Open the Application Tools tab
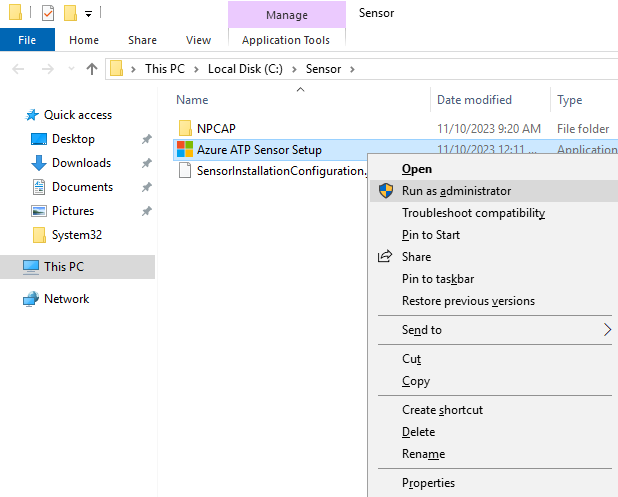The height and width of the screenshot is (497, 618). pos(286,40)
